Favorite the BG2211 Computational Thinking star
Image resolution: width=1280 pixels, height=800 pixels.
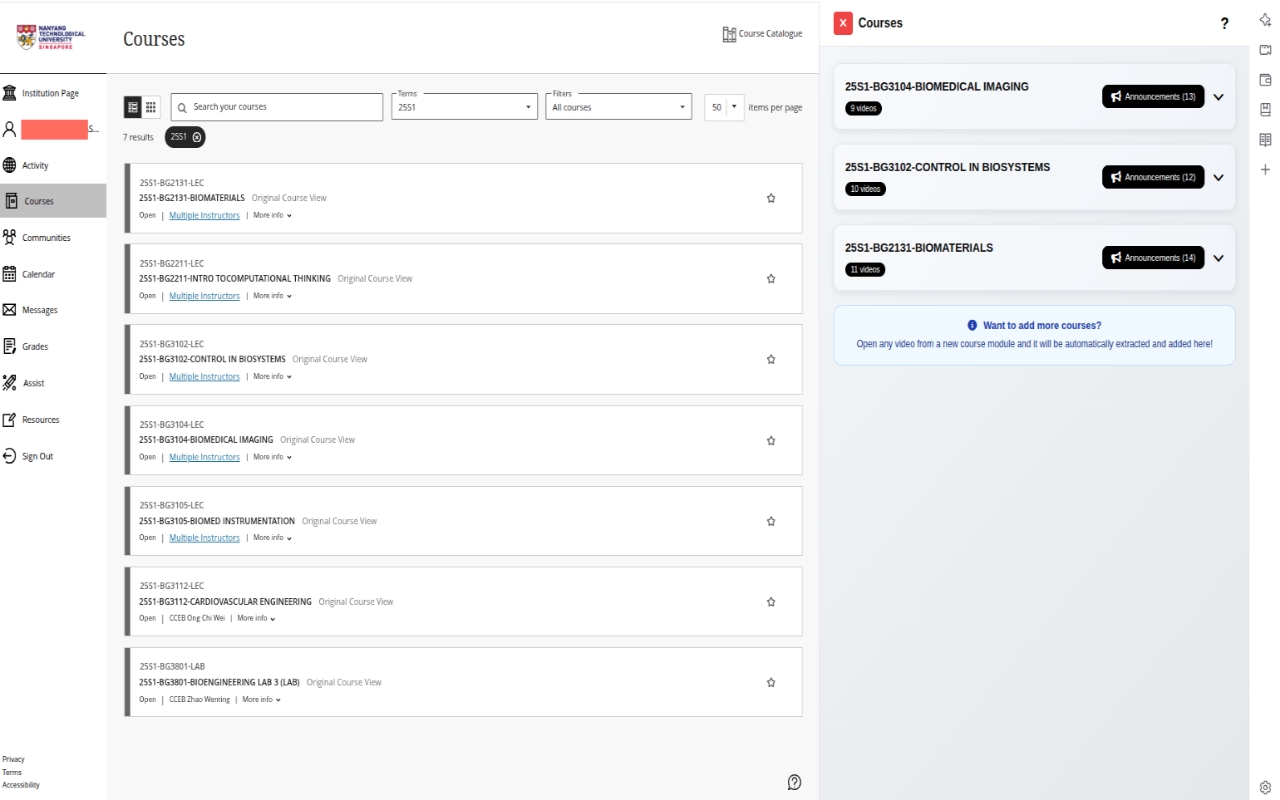771,279
